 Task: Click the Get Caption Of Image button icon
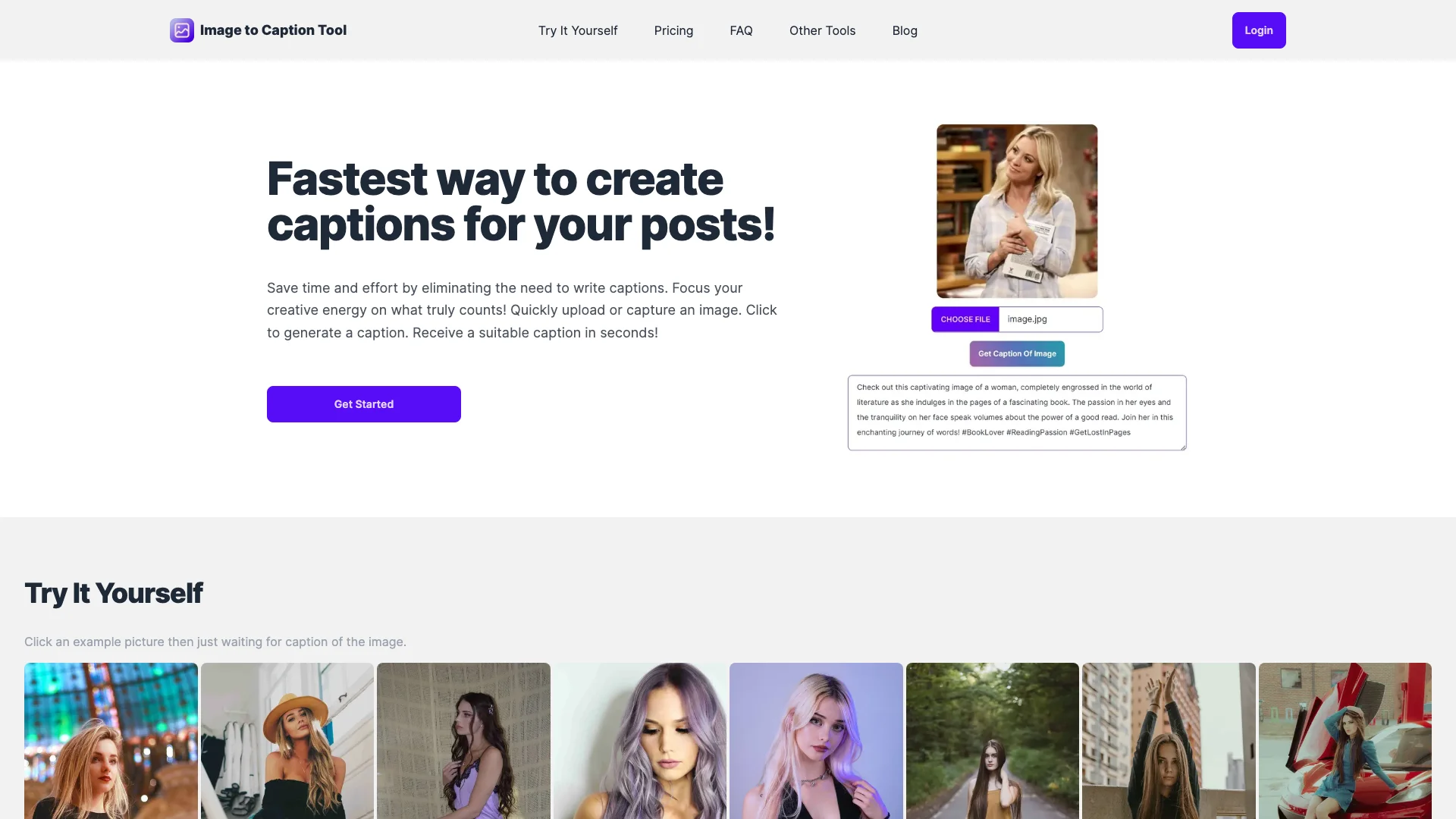(x=1016, y=353)
